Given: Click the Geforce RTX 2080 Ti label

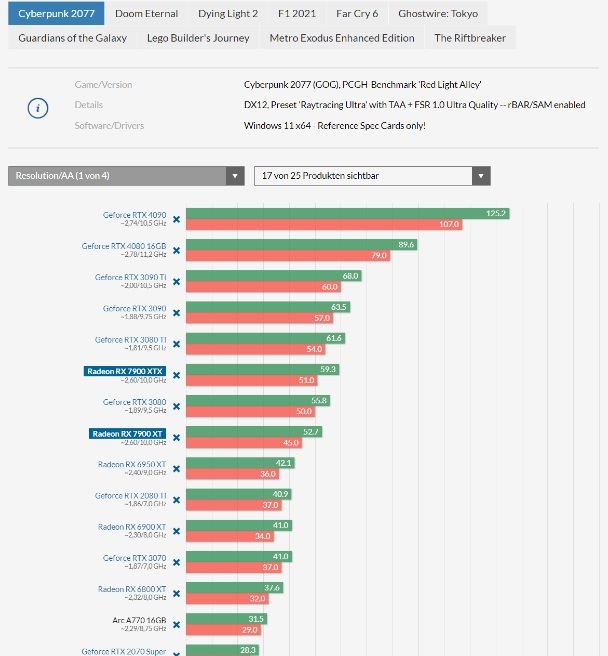Looking at the screenshot, I should tap(130, 495).
